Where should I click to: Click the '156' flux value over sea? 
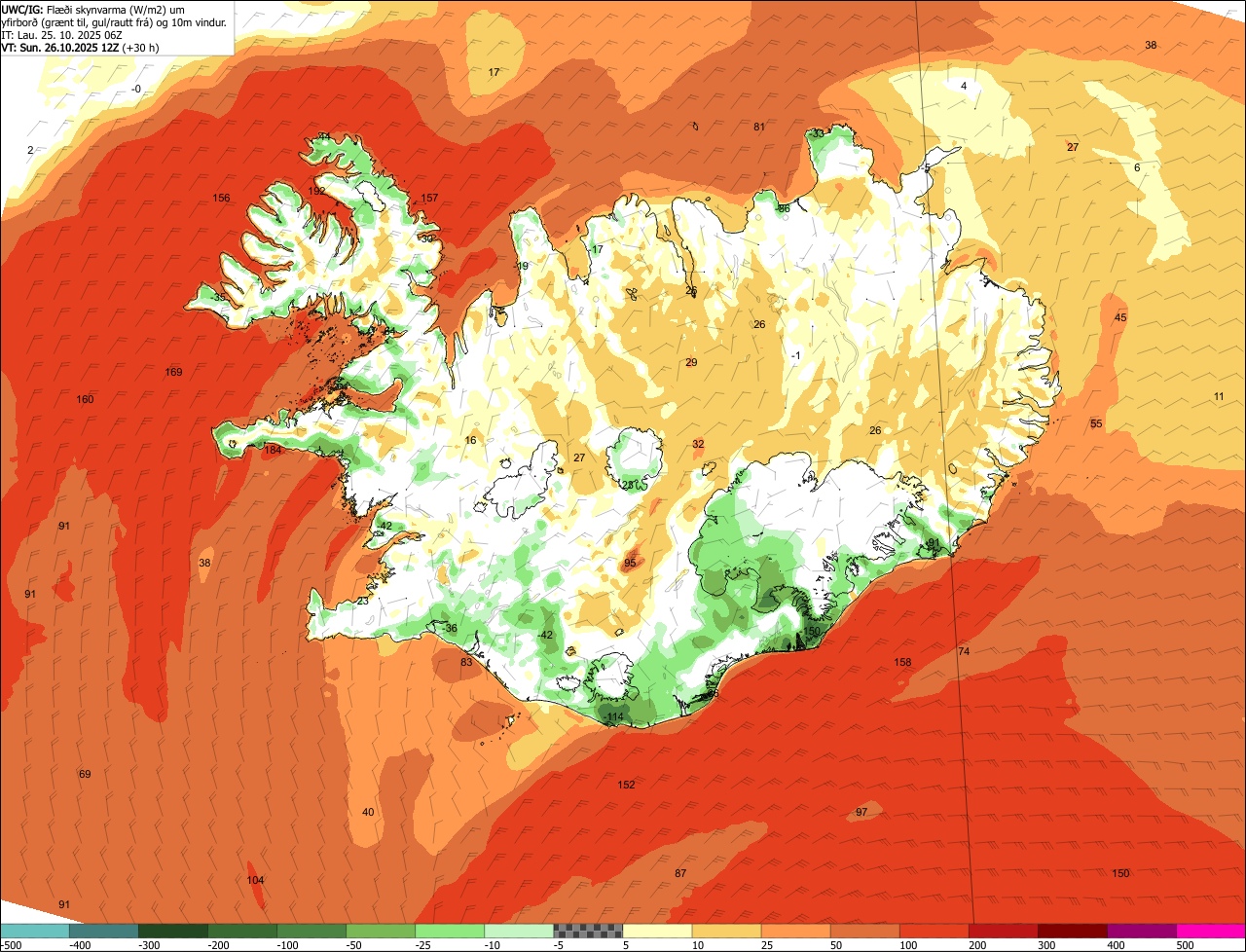(222, 199)
